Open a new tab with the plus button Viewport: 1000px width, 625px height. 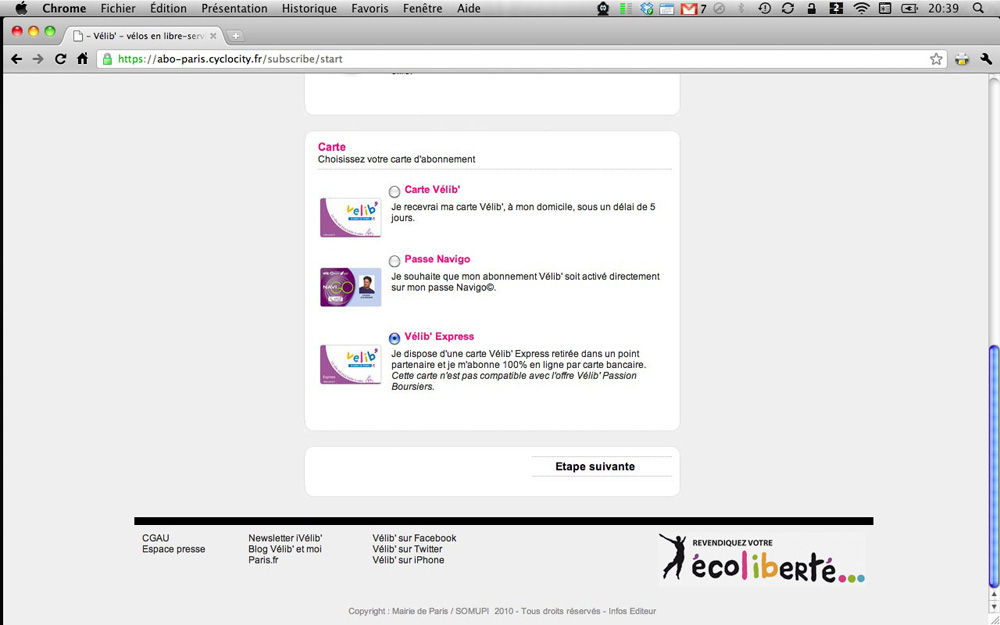pos(236,36)
